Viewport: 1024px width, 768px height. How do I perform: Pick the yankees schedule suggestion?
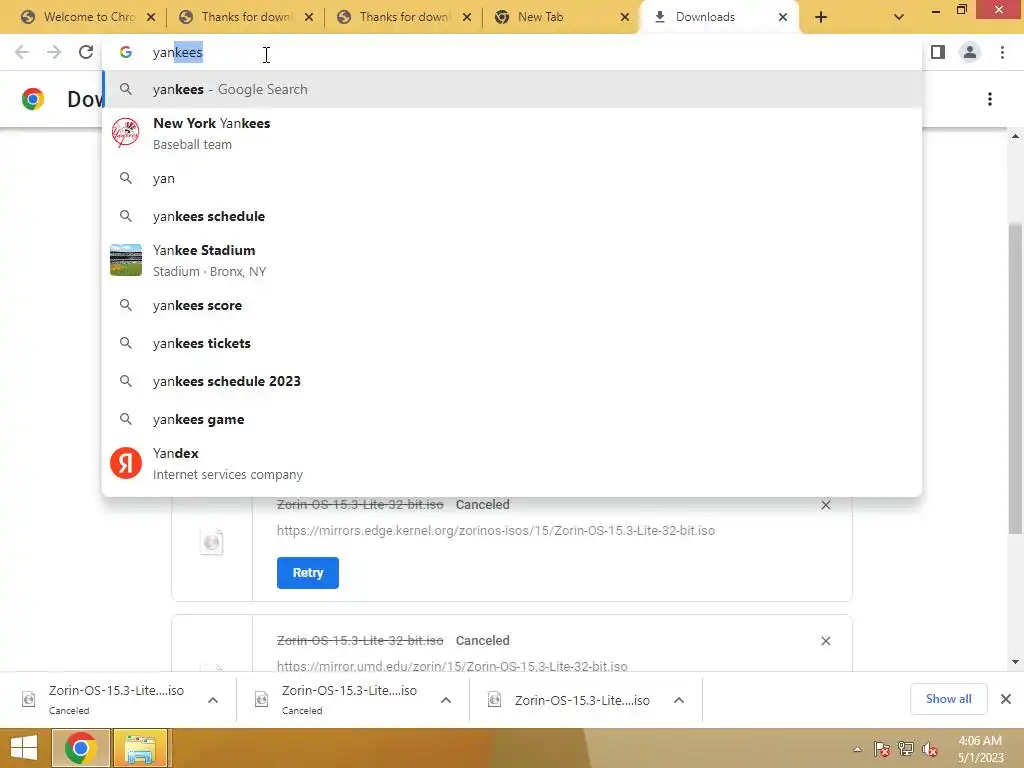pyautogui.click(x=512, y=216)
